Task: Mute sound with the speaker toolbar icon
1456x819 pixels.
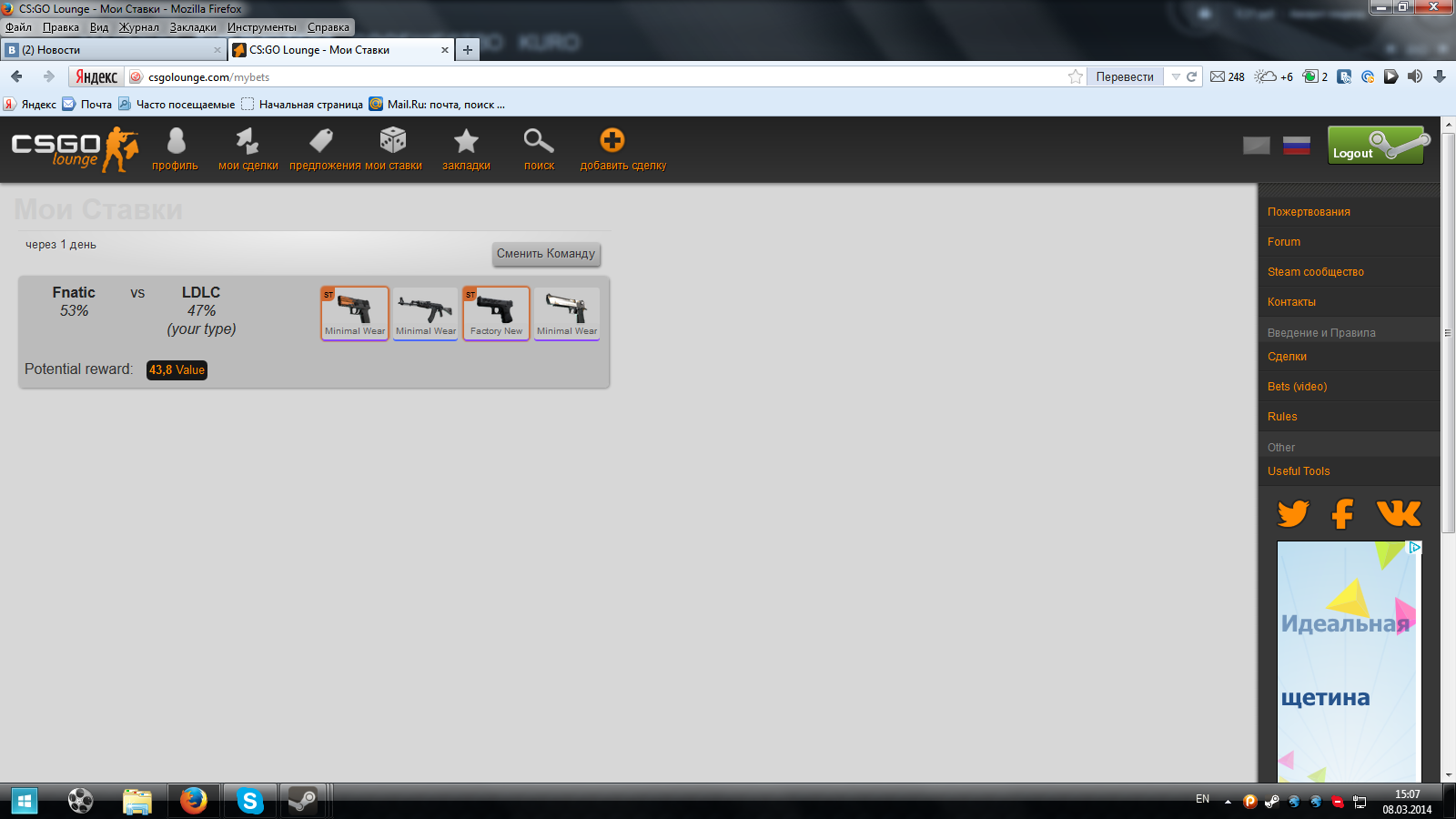Action: pyautogui.click(x=1415, y=77)
